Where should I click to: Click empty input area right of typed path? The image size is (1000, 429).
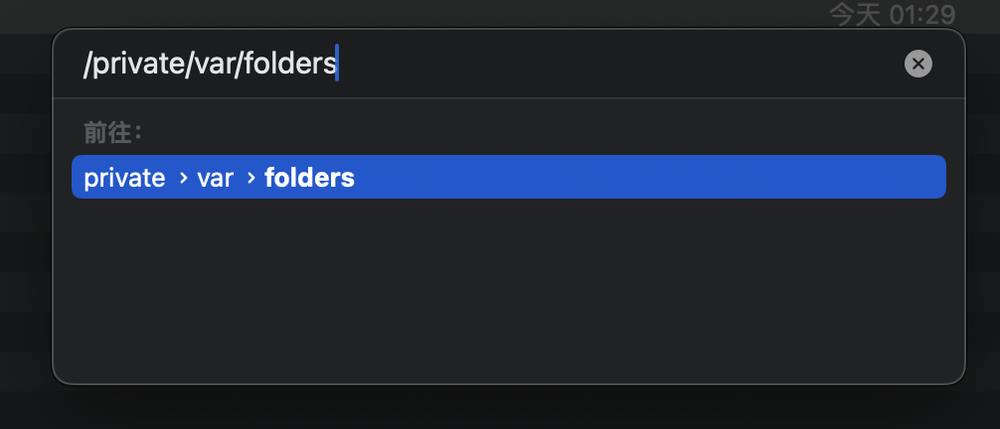tap(619, 64)
